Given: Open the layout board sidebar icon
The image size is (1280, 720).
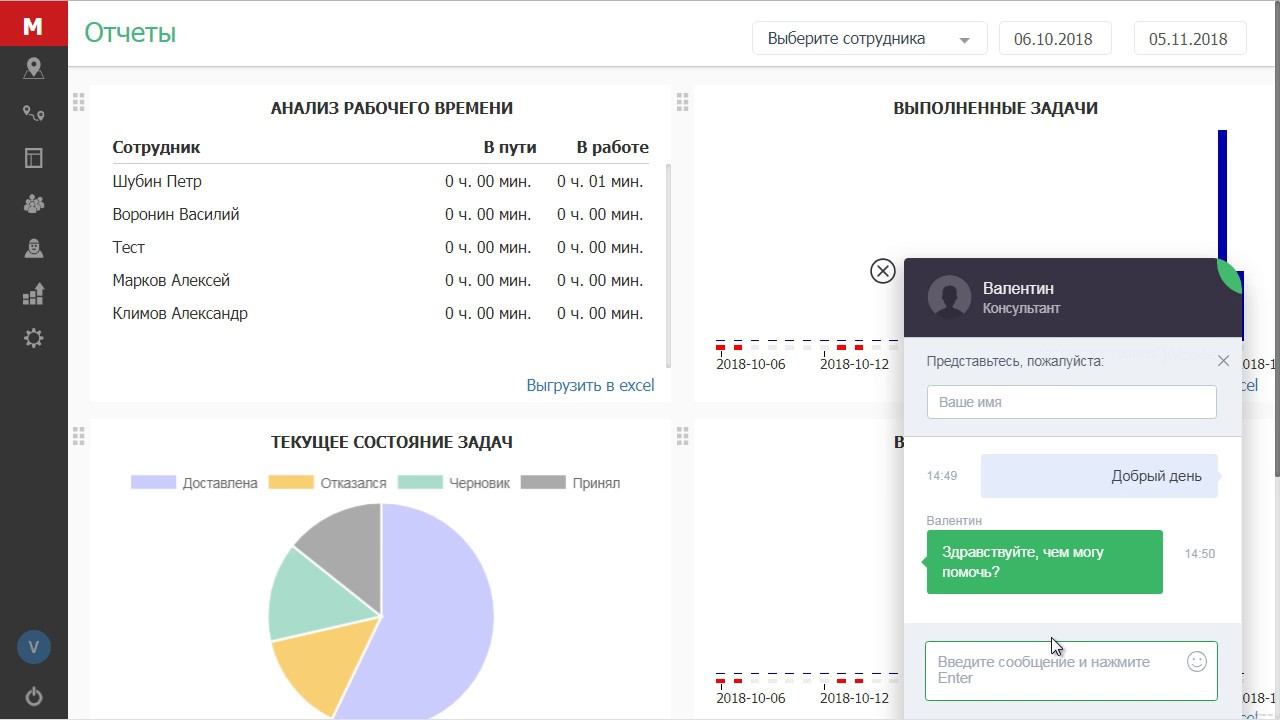Looking at the screenshot, I should click(33, 158).
